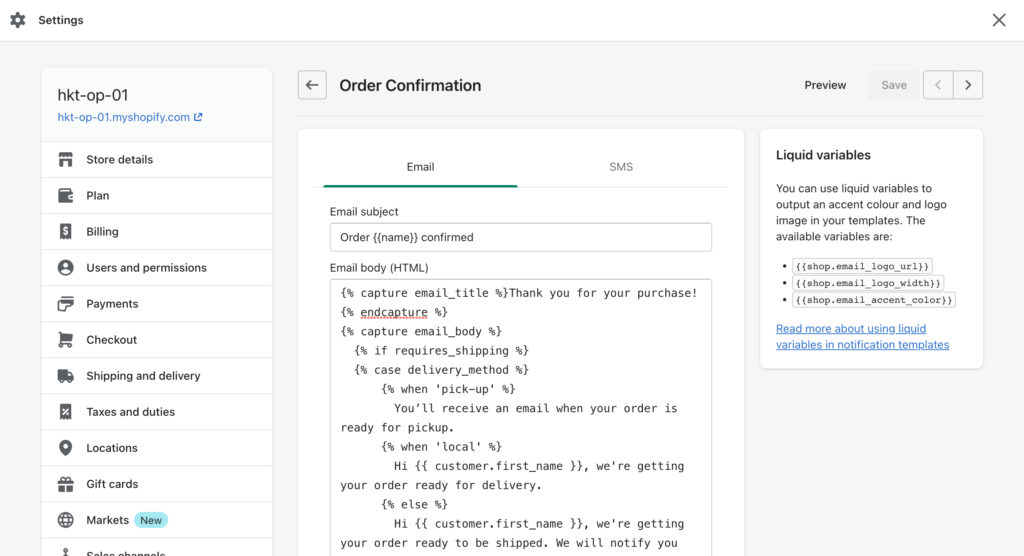Viewport: 1024px width, 556px height.
Task: Click the {{shop.email_logo_url}} variable
Action: coord(862,266)
